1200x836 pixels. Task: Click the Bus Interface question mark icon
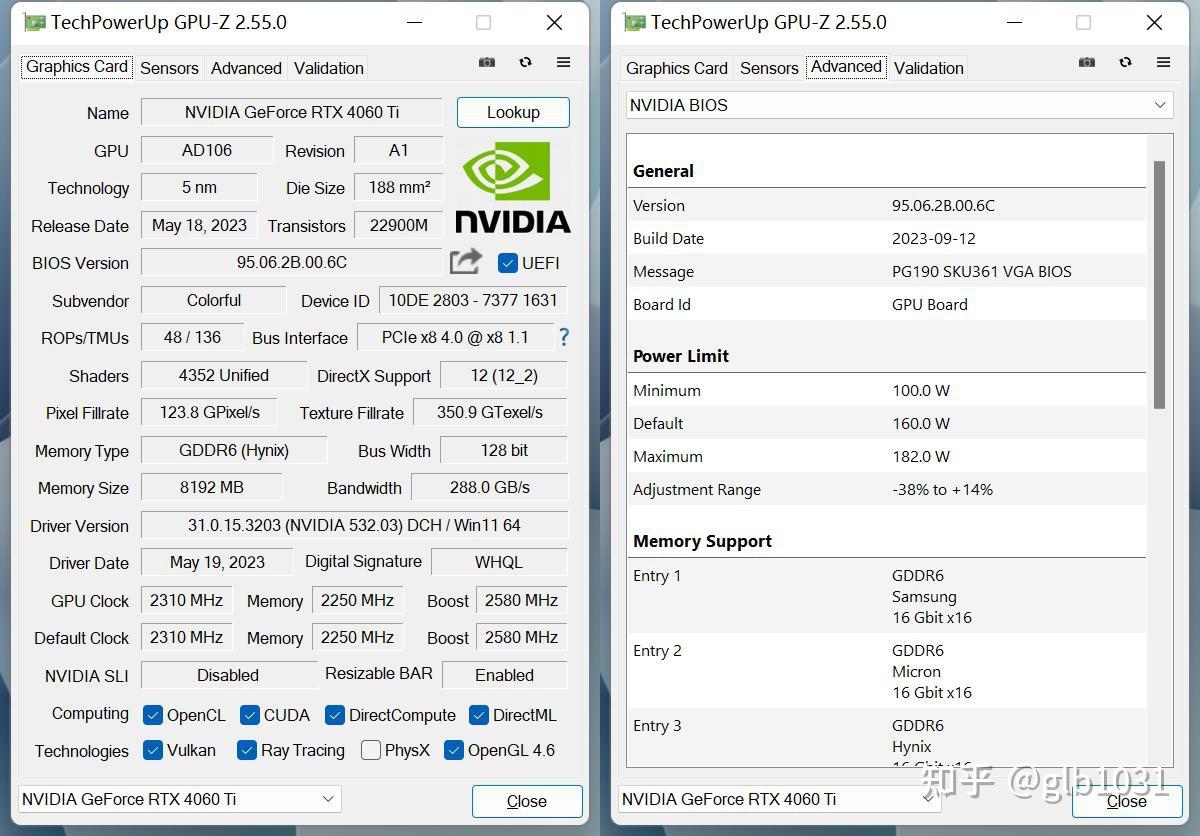pyautogui.click(x=564, y=337)
